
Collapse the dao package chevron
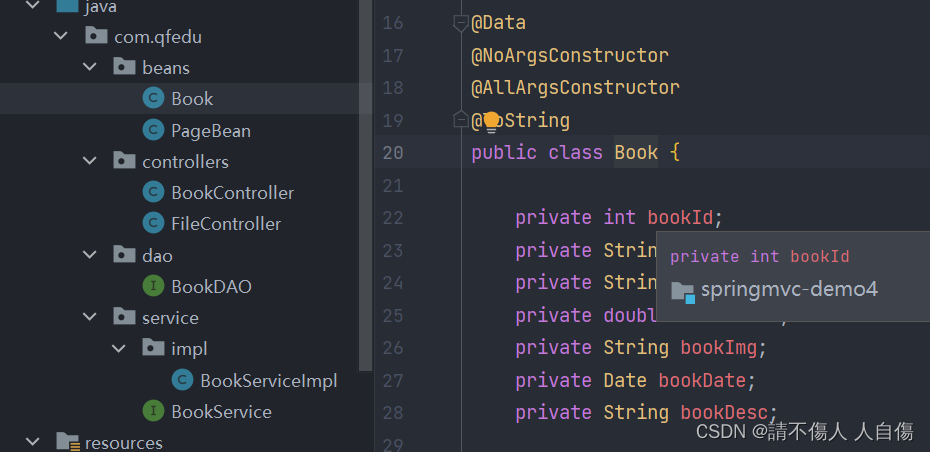pos(90,255)
